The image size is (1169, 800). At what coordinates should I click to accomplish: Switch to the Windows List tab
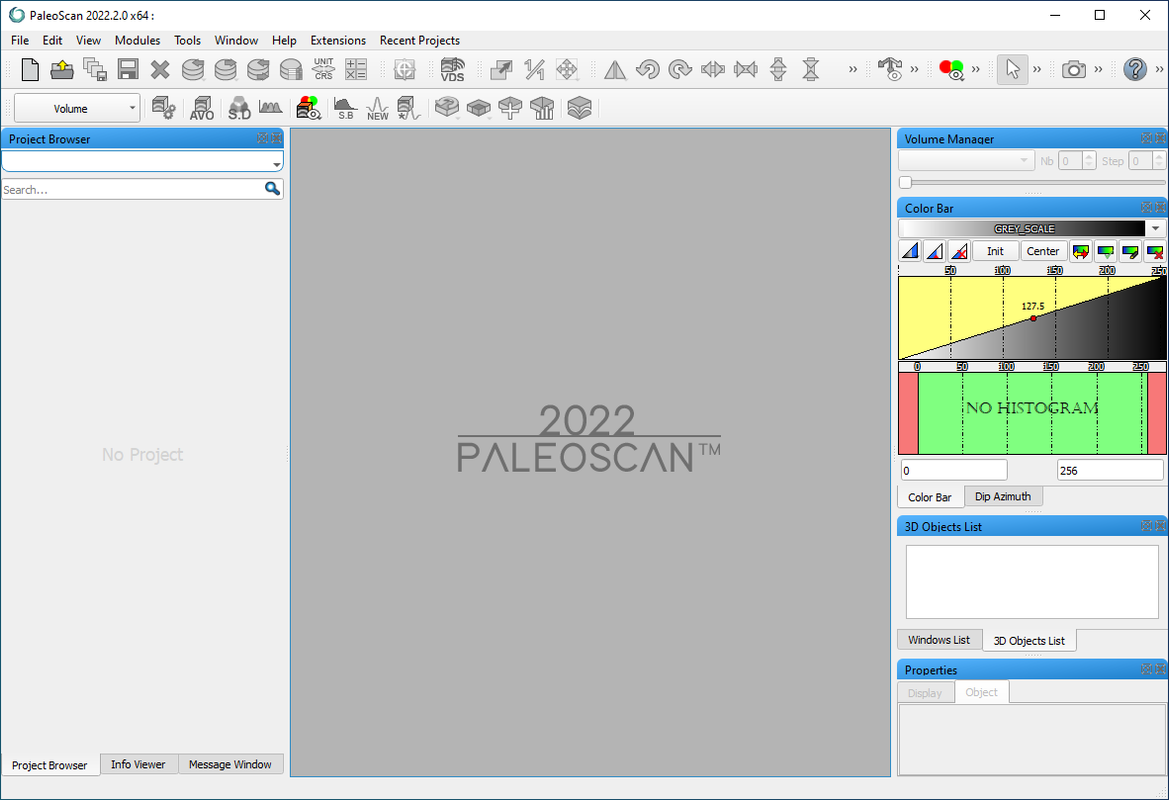939,640
